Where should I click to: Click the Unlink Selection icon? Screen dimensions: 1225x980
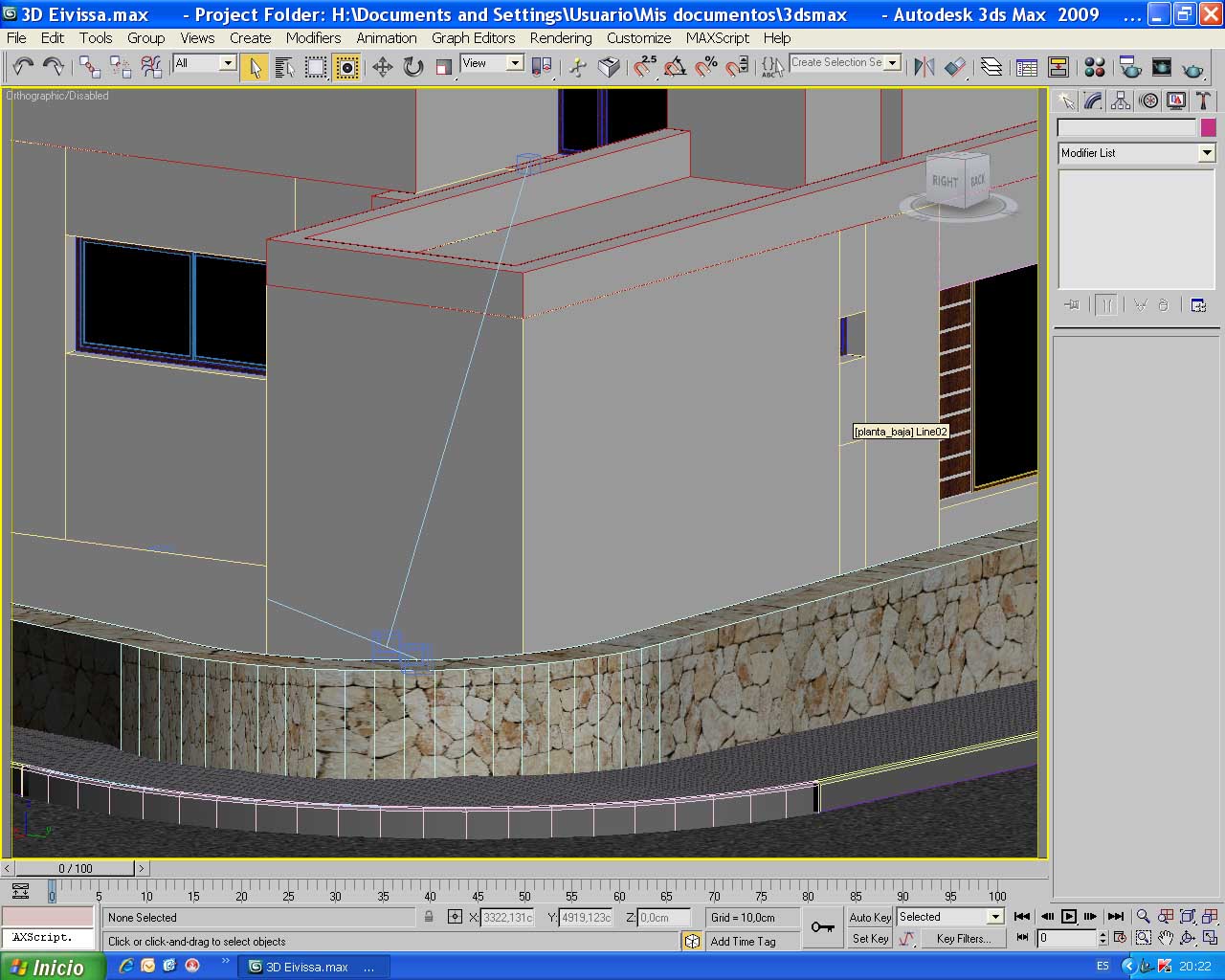pyautogui.click(x=121, y=66)
